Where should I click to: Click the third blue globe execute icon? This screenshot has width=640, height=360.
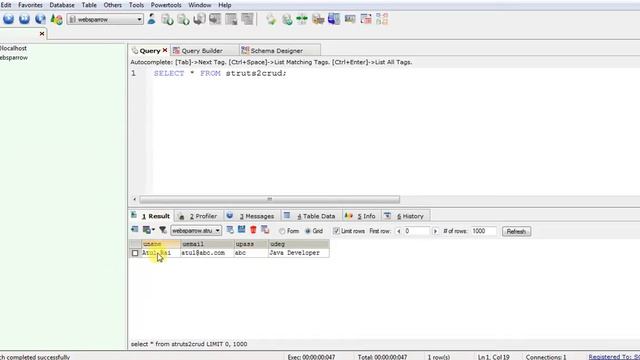(x=40, y=19)
